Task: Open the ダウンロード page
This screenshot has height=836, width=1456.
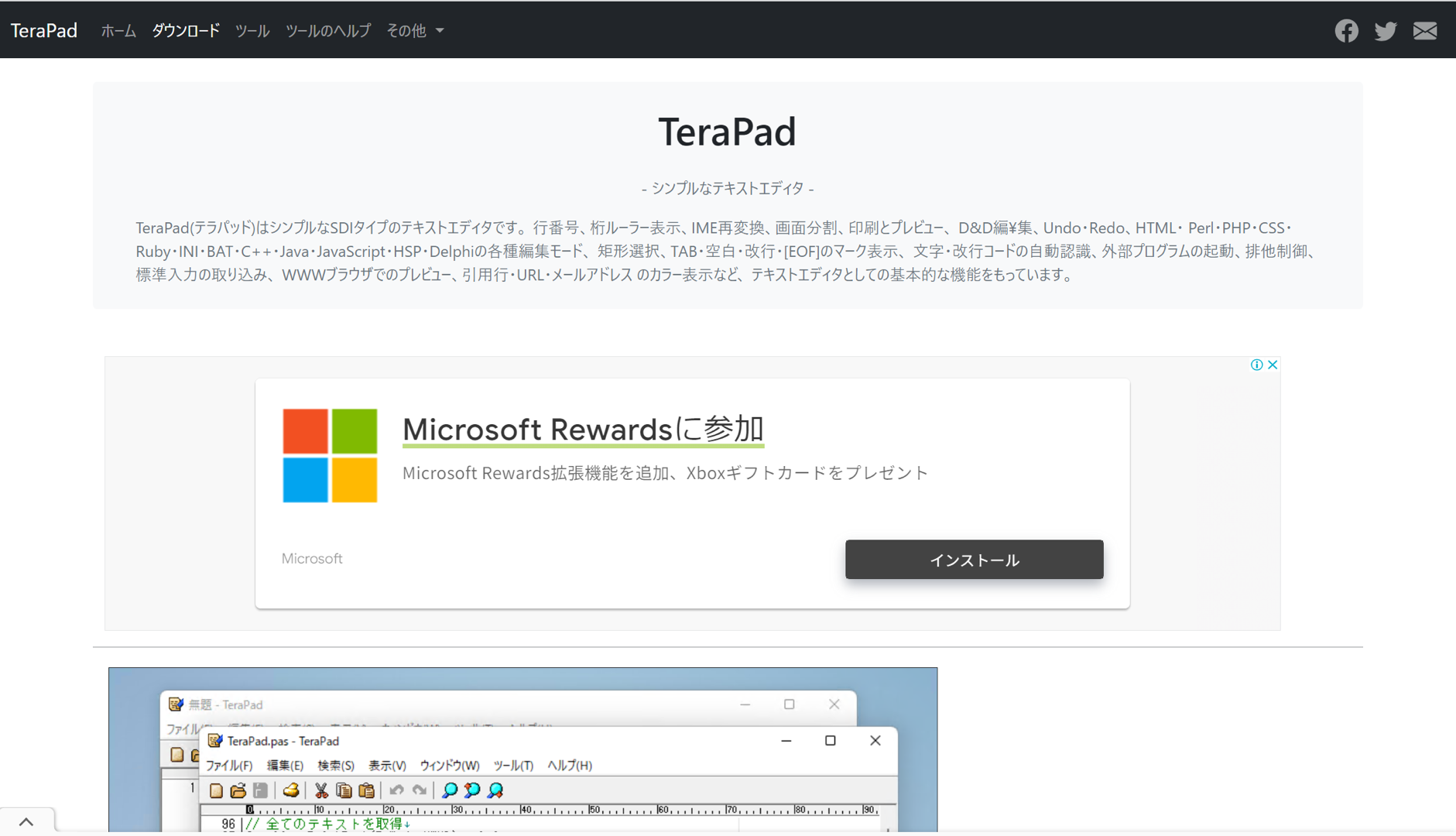Action: pyautogui.click(x=186, y=31)
